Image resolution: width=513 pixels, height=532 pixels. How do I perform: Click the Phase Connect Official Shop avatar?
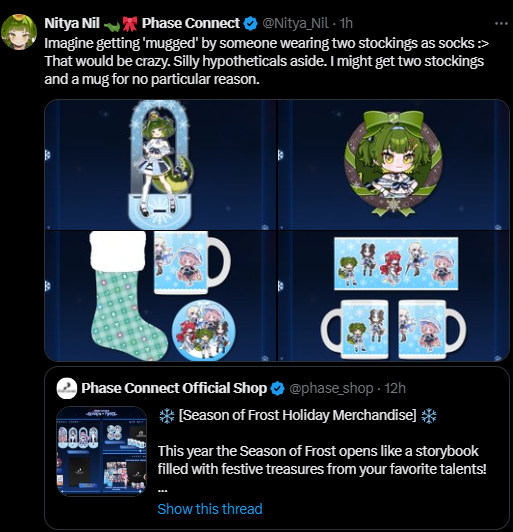pyautogui.click(x=66, y=388)
